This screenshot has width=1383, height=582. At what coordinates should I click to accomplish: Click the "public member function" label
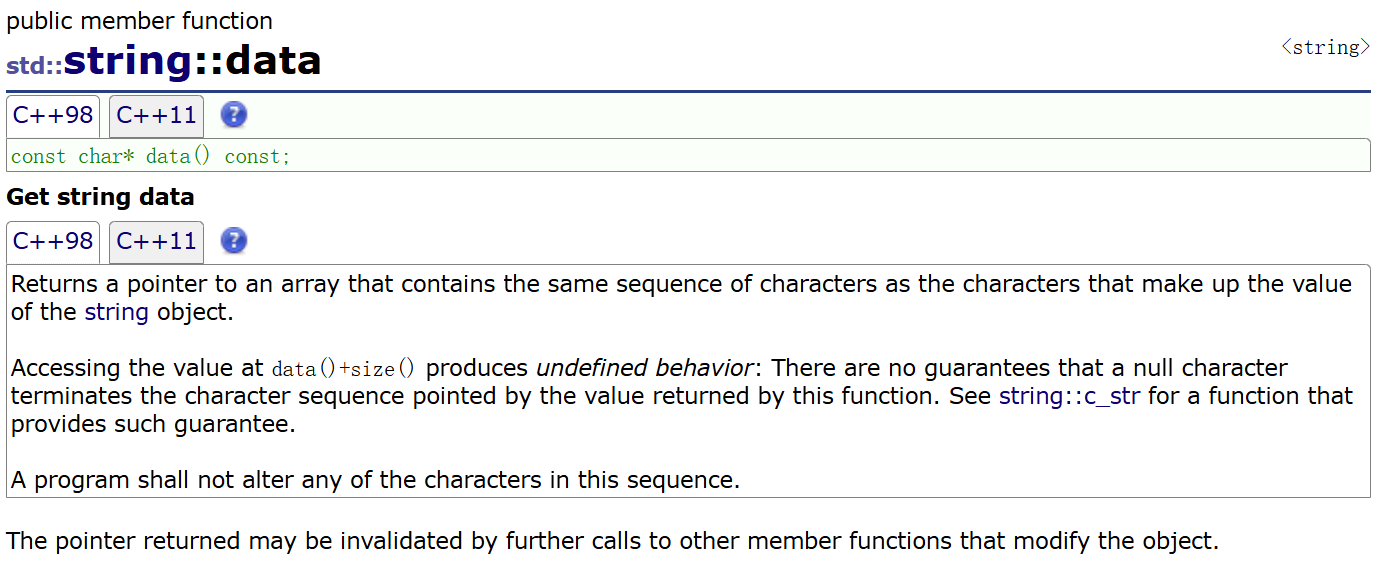139,21
